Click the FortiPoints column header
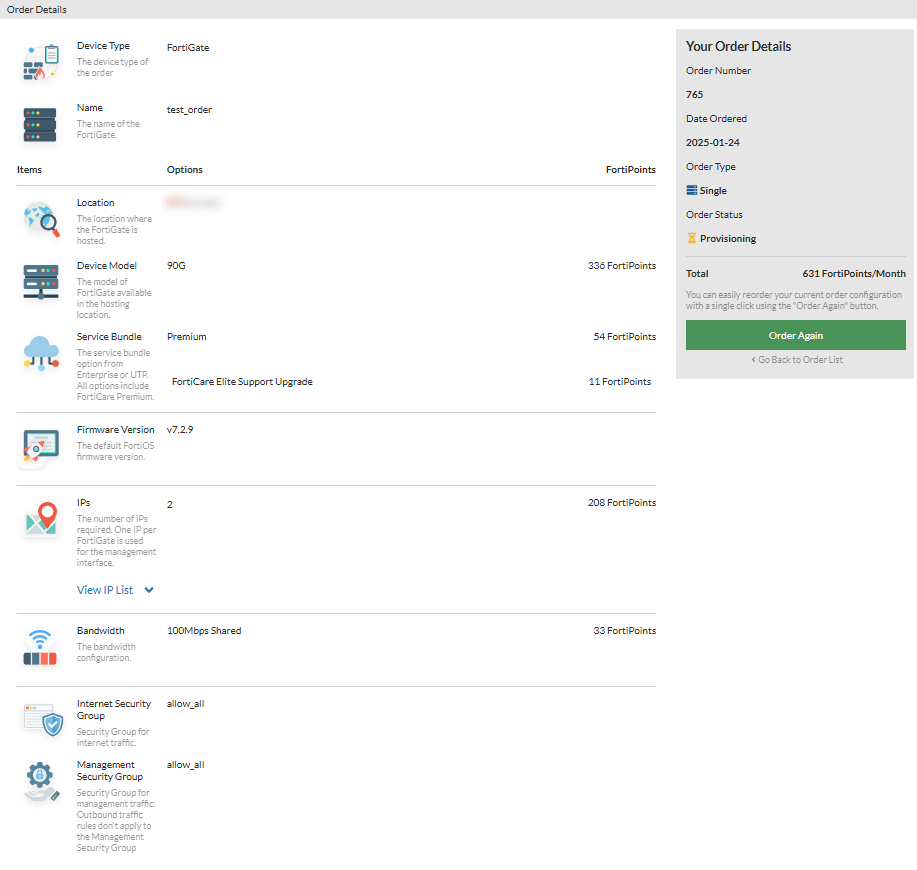The image size is (917, 870). 630,170
